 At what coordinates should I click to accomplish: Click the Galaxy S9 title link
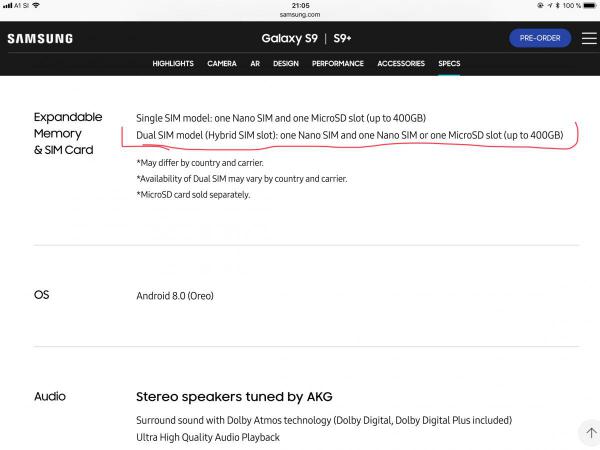(x=291, y=39)
